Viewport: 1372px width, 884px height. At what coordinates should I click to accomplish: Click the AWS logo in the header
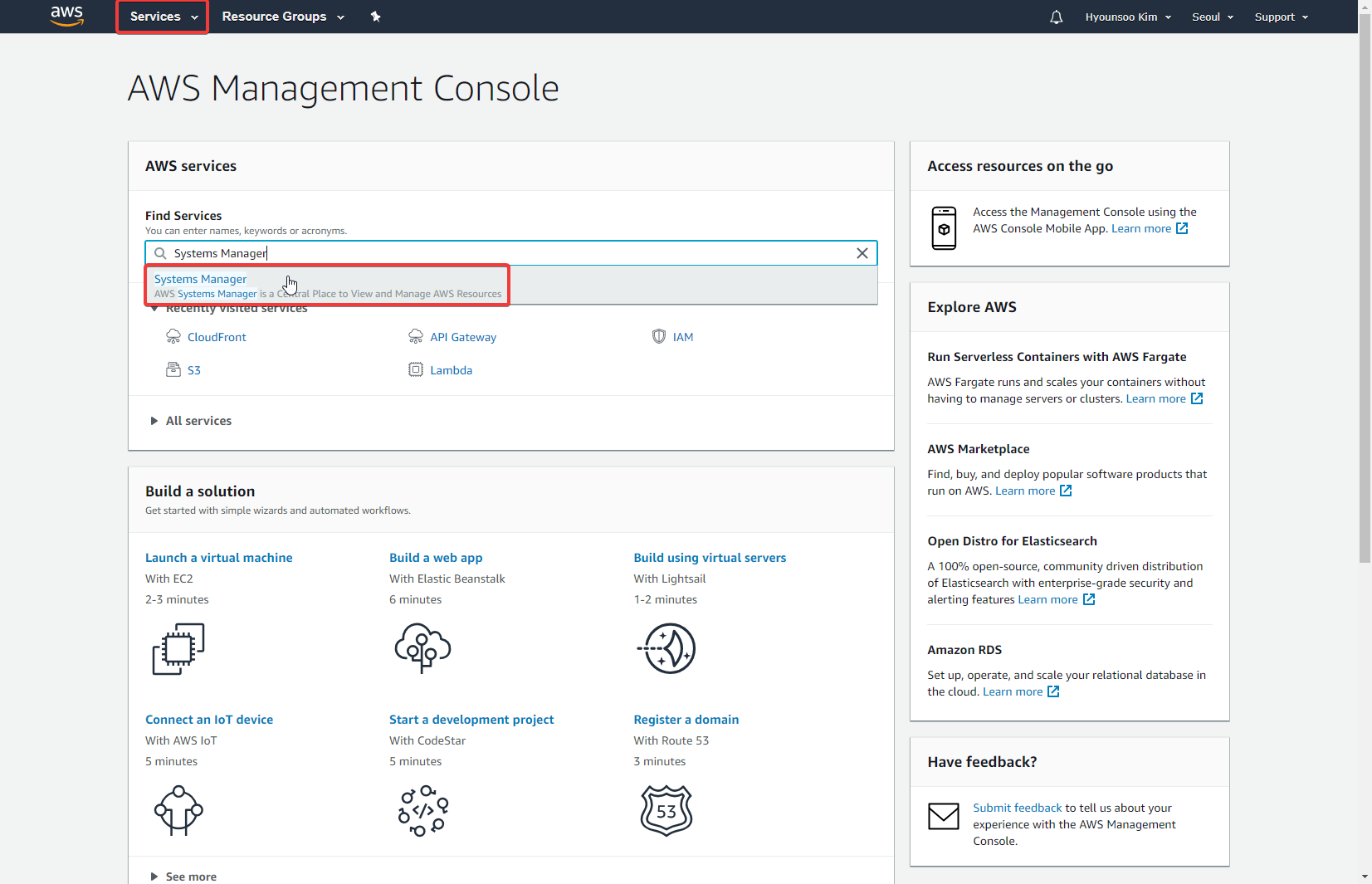point(66,16)
